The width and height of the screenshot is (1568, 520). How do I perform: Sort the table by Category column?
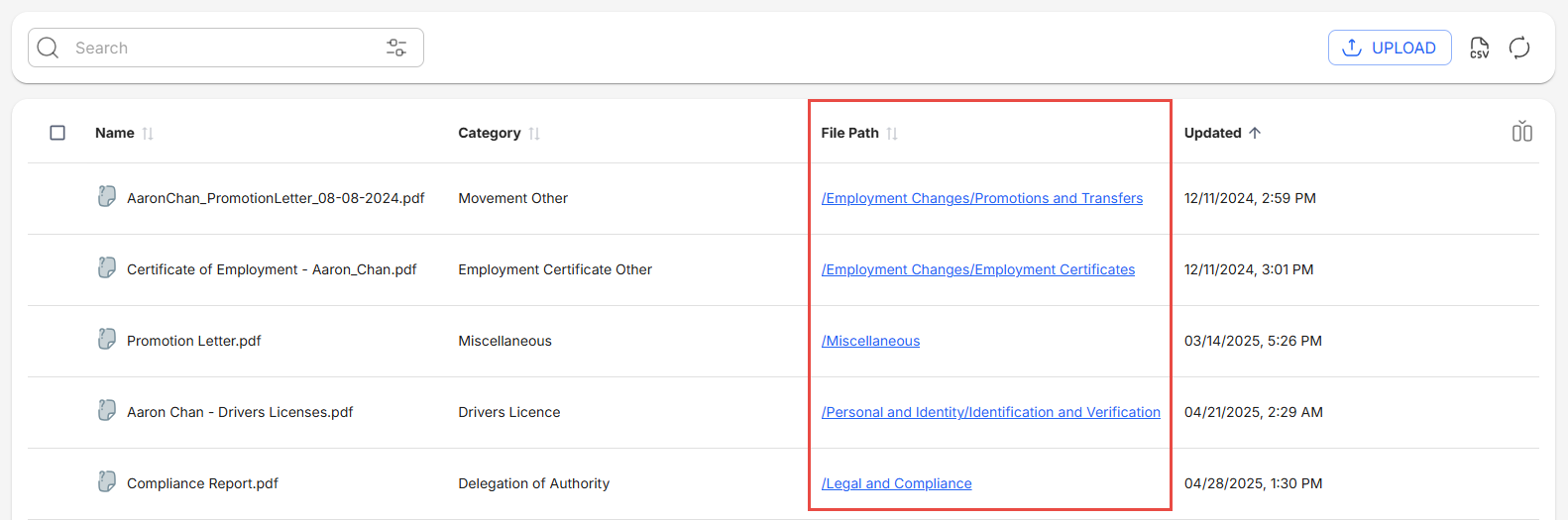[x=534, y=134]
